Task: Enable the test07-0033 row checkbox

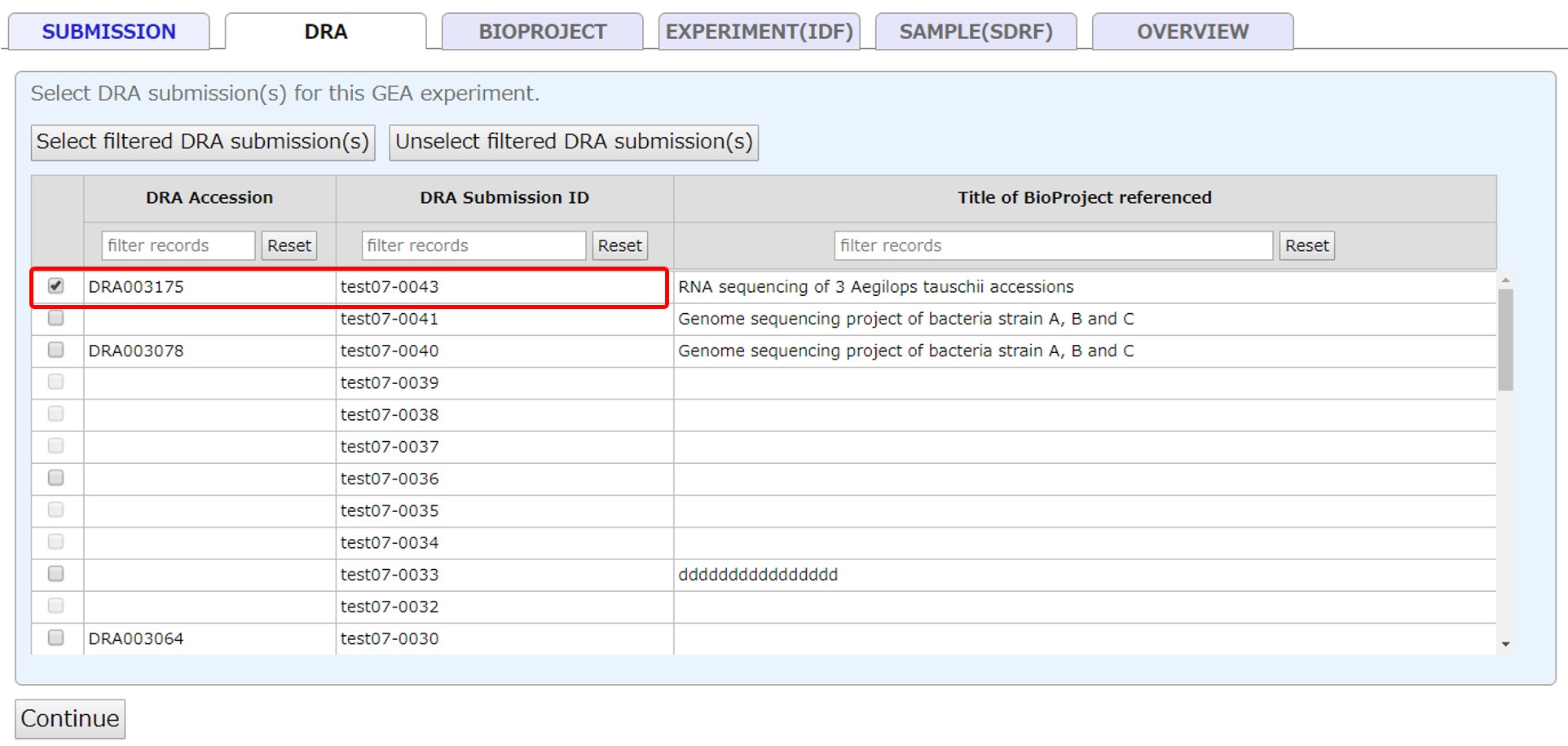Action: [x=55, y=574]
